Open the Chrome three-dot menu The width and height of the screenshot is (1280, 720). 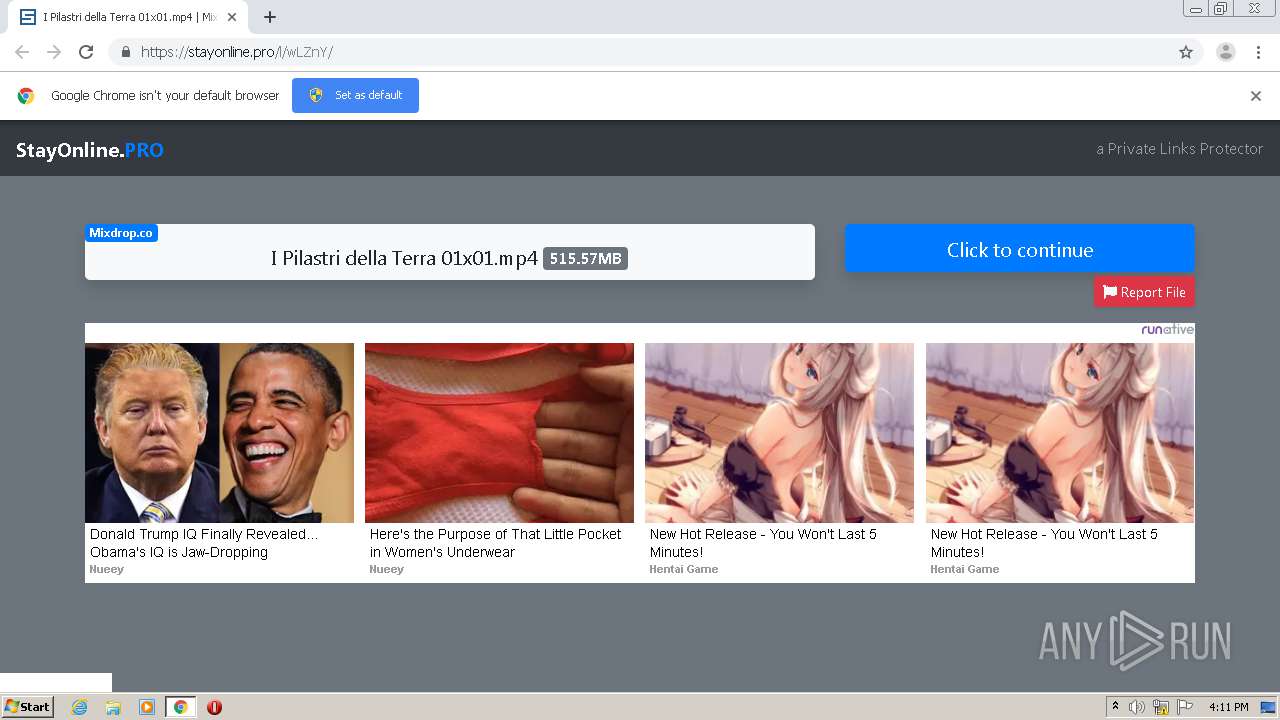tap(1258, 52)
